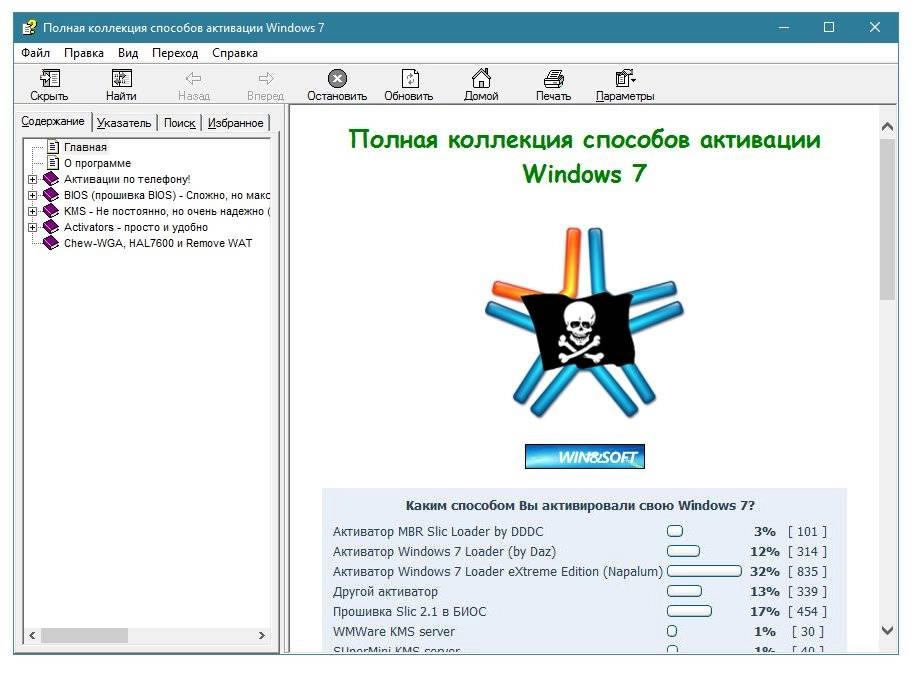Click the 17% Прошивка Slic 2.1 poll bar

[689, 611]
